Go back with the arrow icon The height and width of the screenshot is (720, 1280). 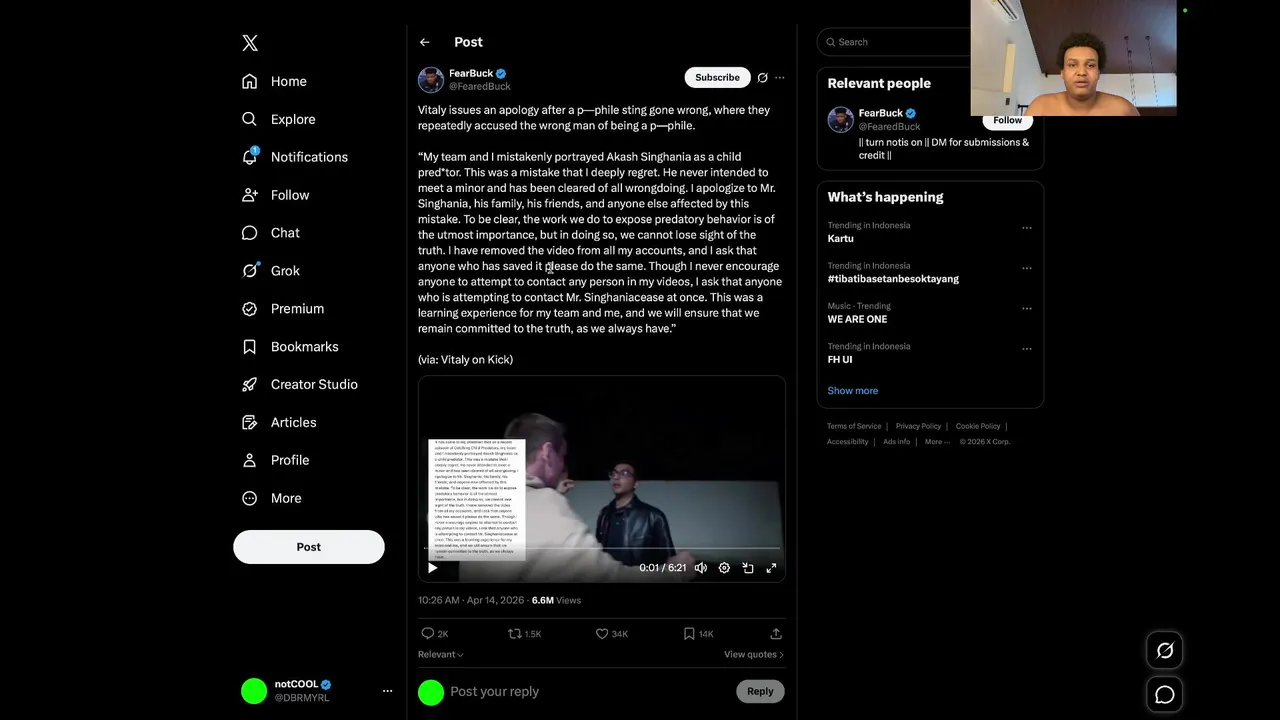425,42
